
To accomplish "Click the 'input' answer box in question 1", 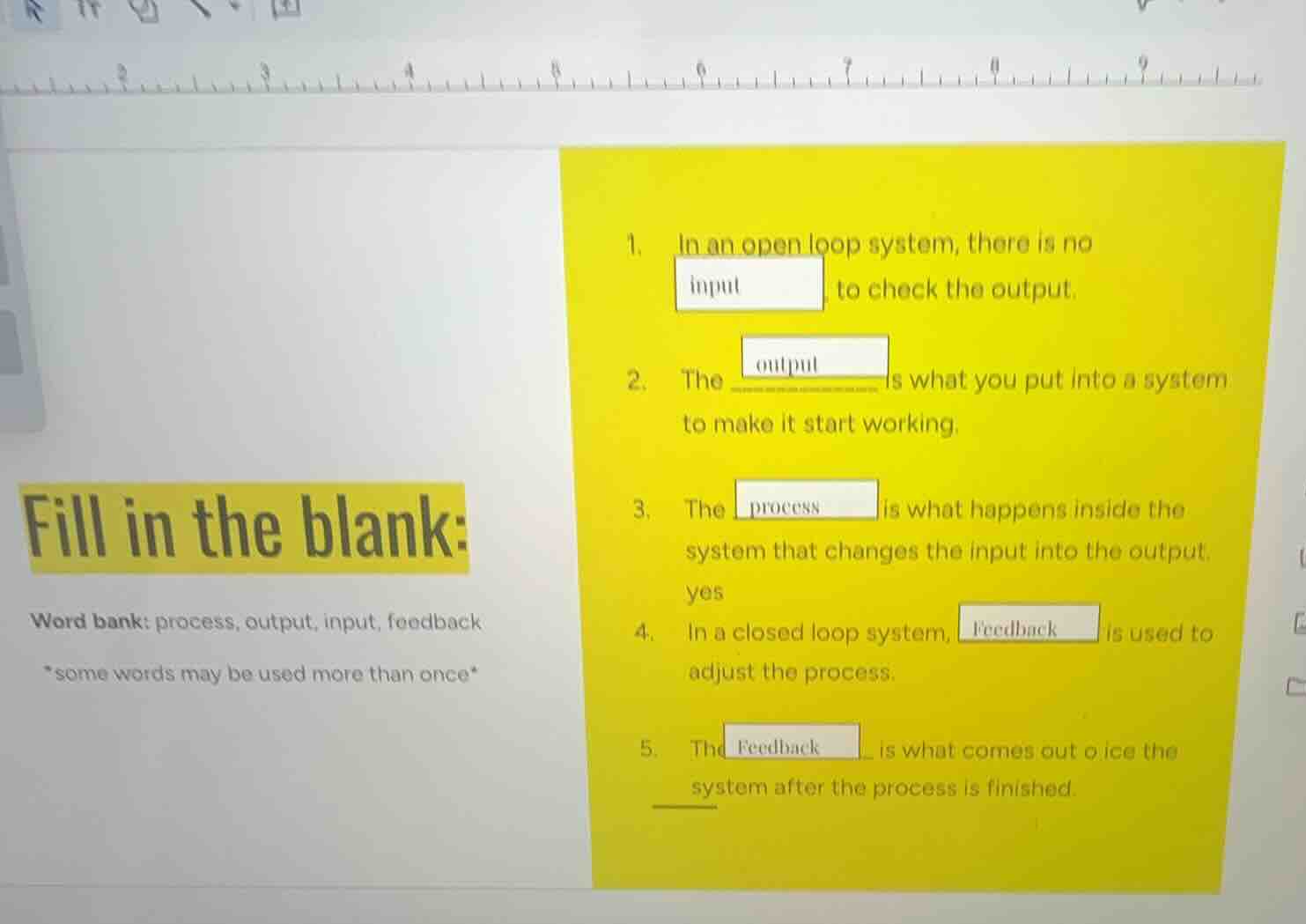I will [x=748, y=285].
